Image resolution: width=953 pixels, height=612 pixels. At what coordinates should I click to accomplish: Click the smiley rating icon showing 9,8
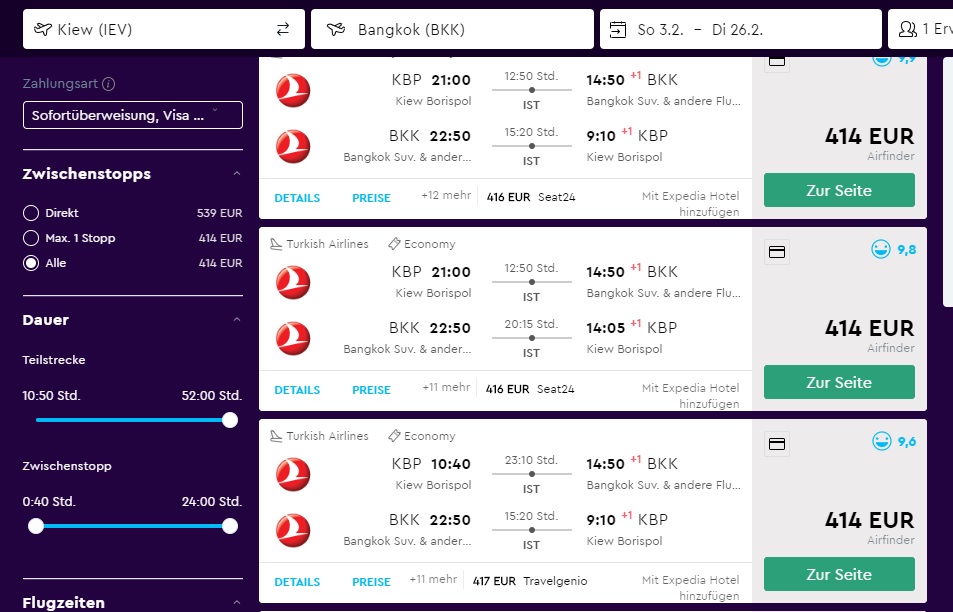click(x=881, y=249)
